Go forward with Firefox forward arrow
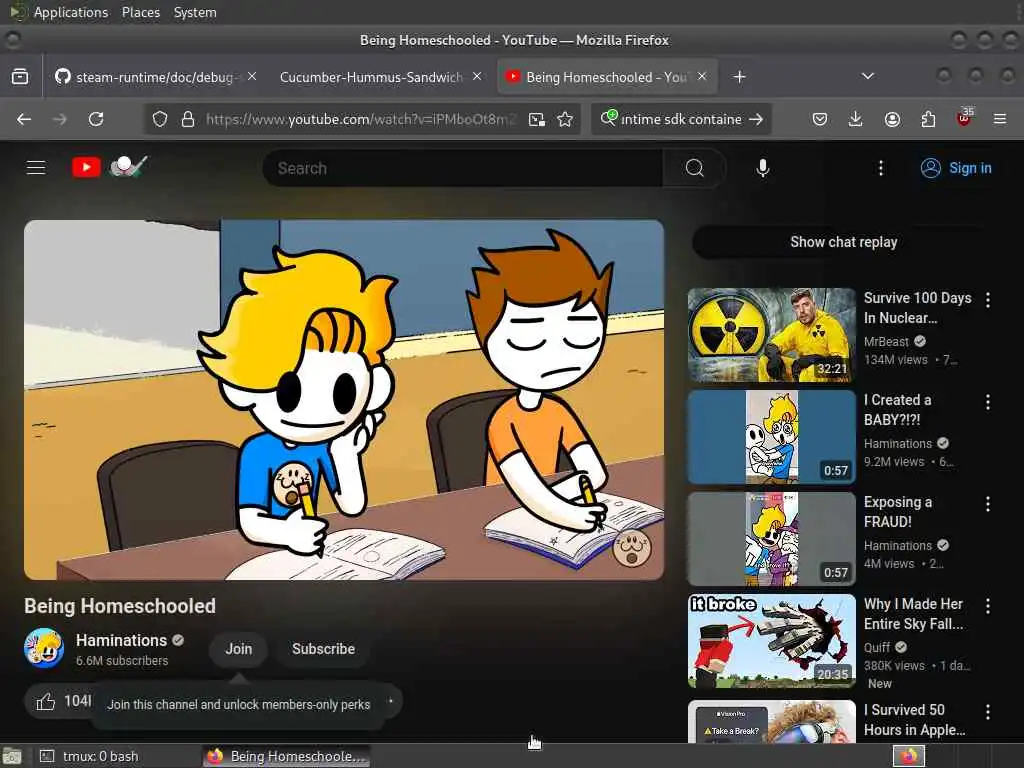1024x768 pixels. (59, 119)
